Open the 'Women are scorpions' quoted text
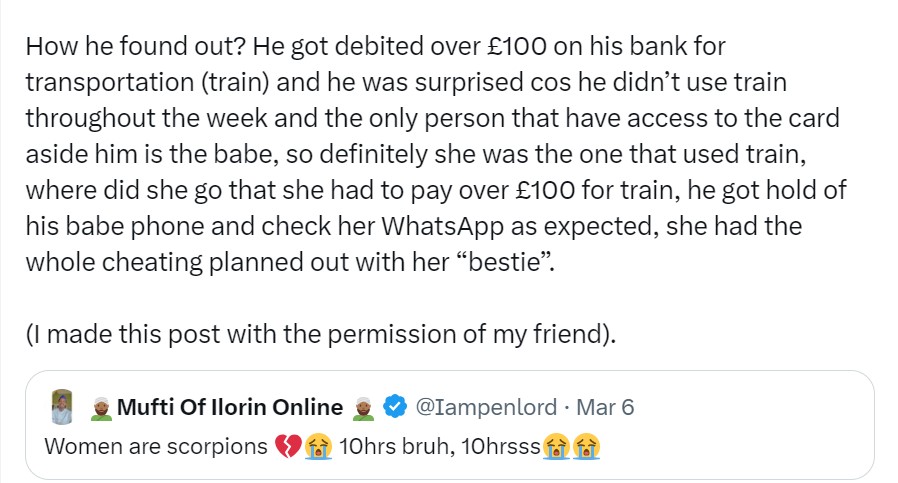 pos(156,445)
